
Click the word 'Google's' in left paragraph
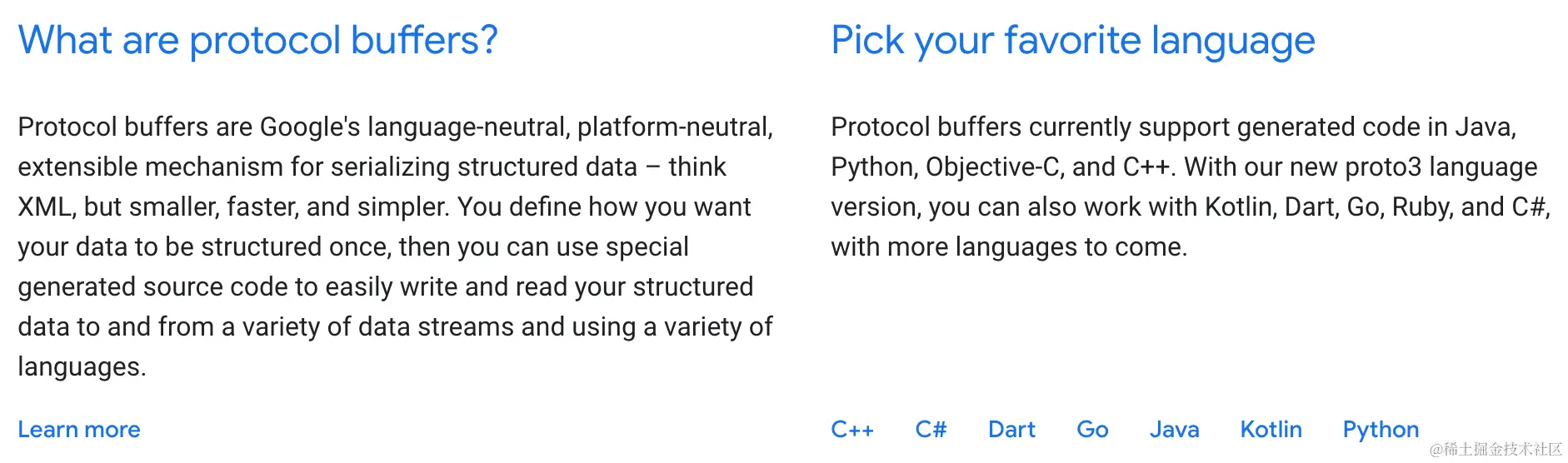coord(310,127)
